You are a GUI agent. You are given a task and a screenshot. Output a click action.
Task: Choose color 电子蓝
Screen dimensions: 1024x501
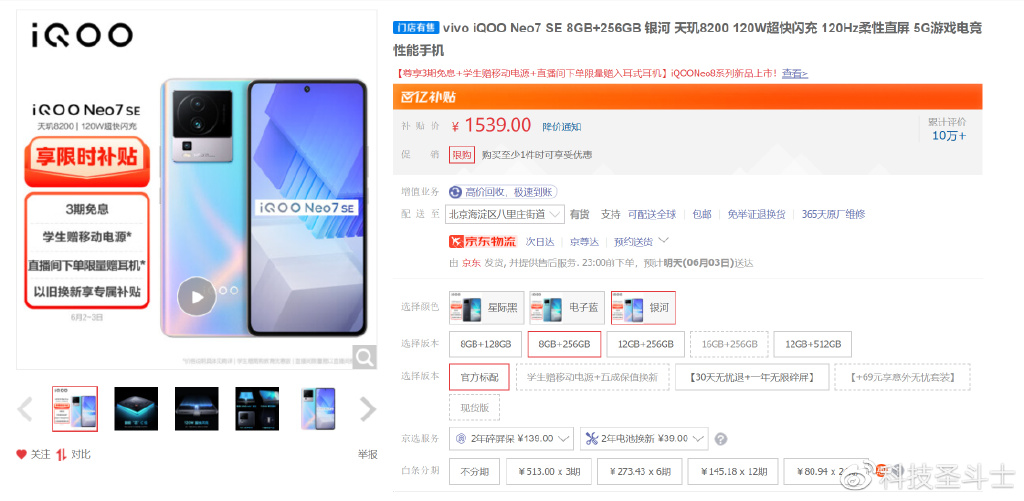point(566,308)
